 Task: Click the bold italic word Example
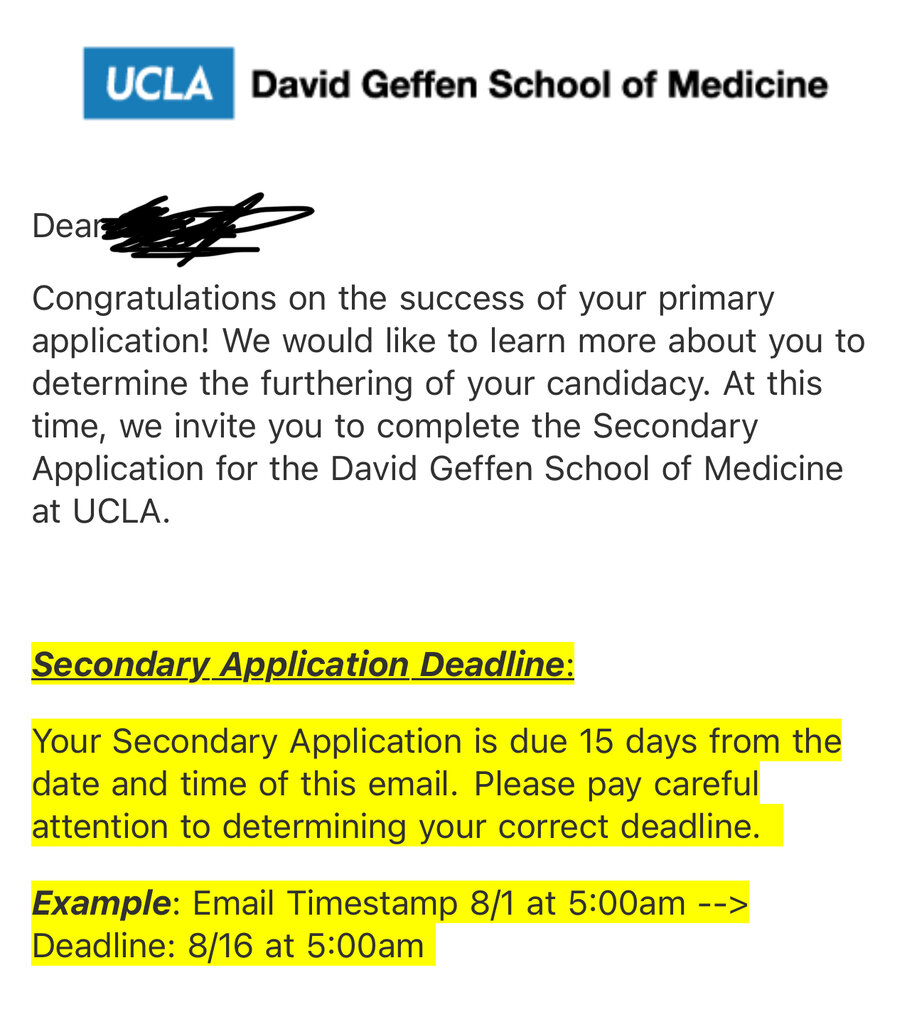[x=100, y=903]
